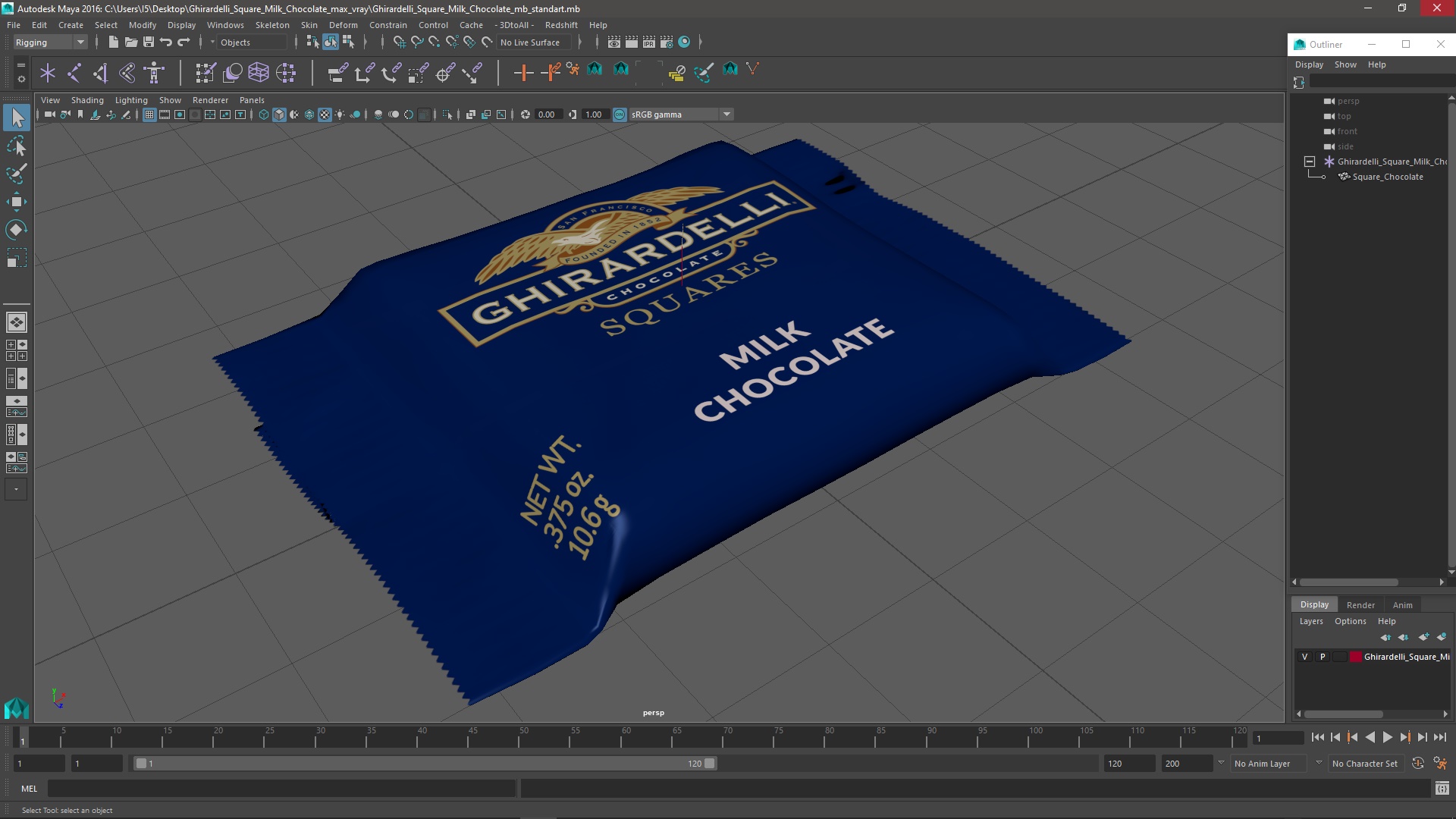Open the Quick Rig humanoid figure icon
The image size is (1456, 819).
click(x=154, y=73)
